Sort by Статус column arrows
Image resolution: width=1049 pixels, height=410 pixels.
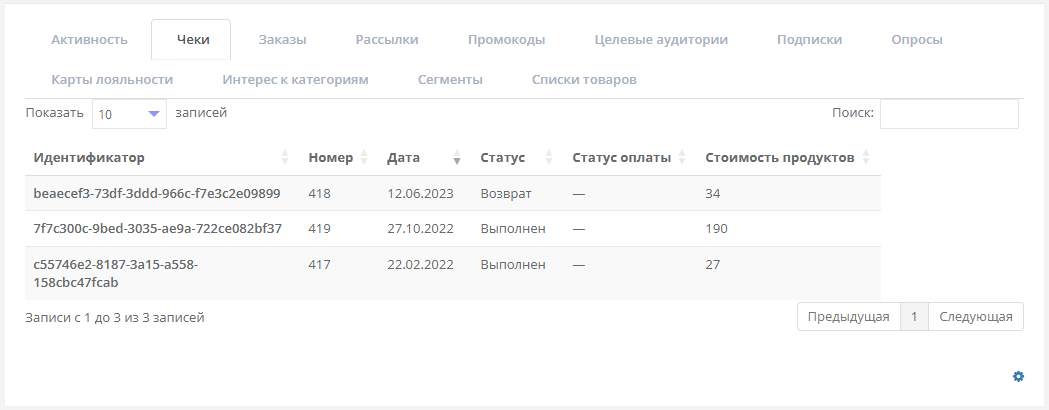[x=549, y=158]
